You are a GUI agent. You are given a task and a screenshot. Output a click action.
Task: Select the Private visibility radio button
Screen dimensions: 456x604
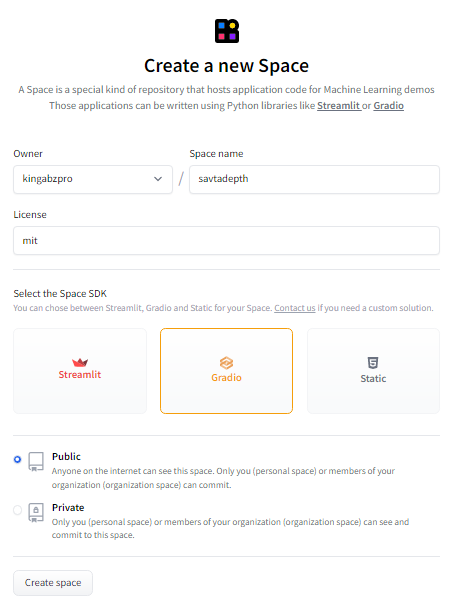(x=17, y=510)
